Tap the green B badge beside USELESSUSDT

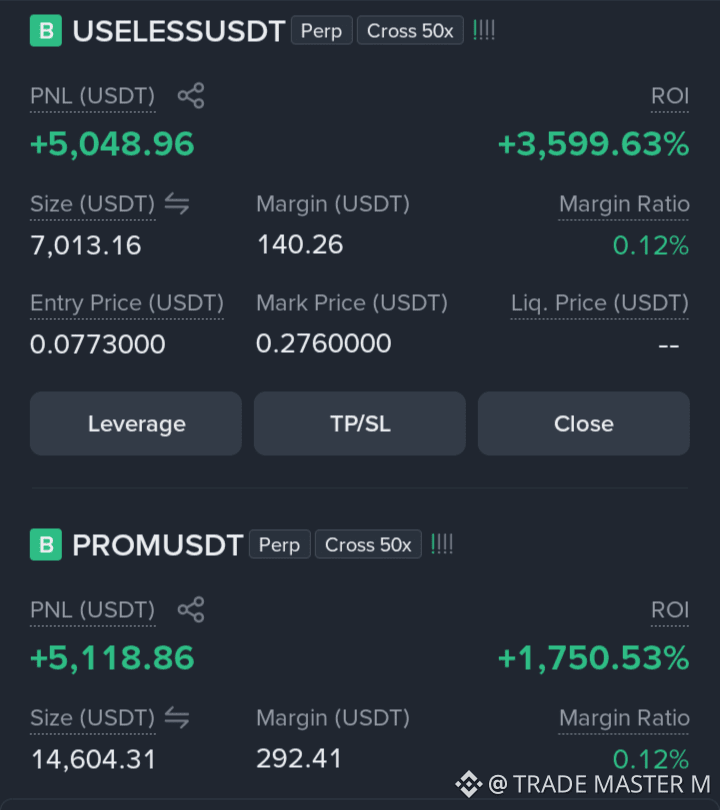click(46, 31)
